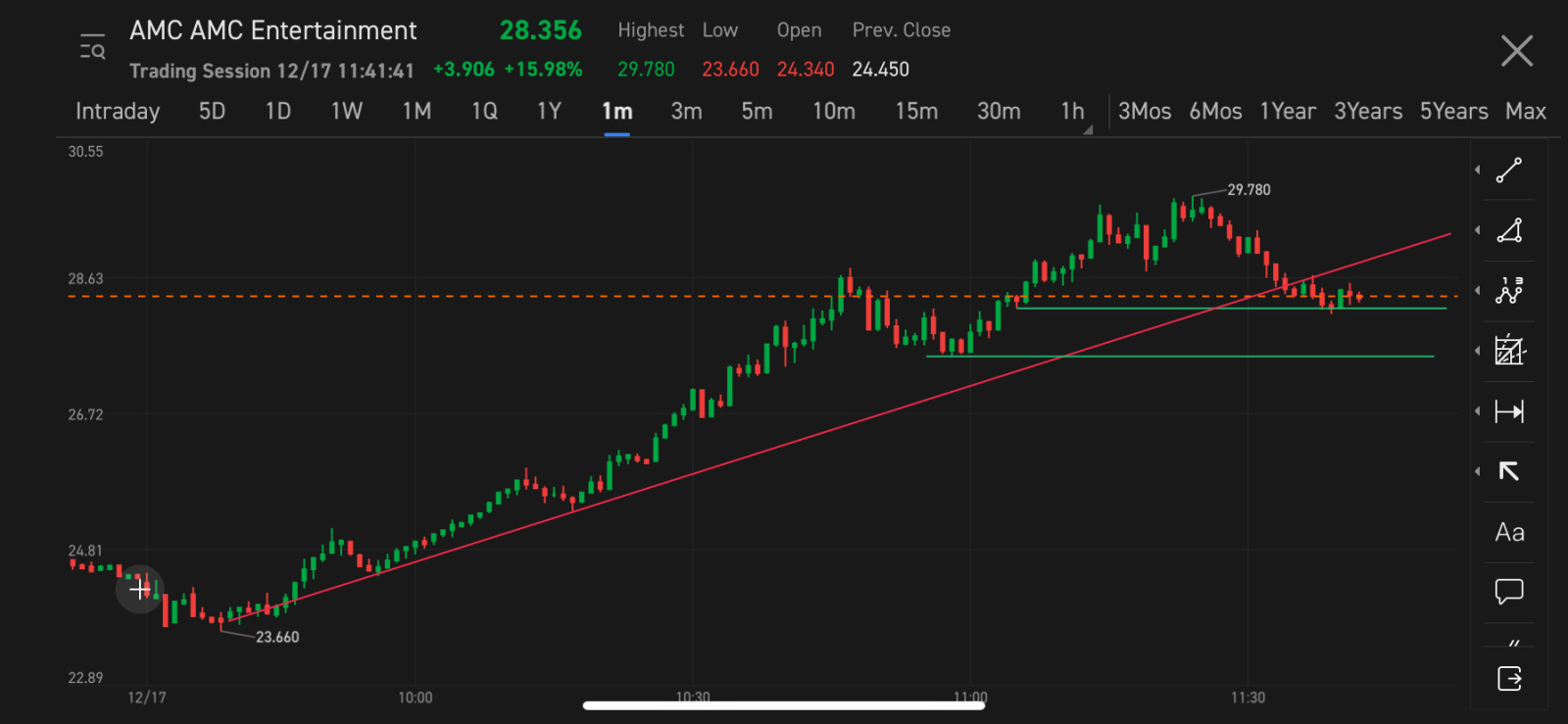Select the 1m candle interval
This screenshot has height=724, width=1568.
click(x=616, y=111)
